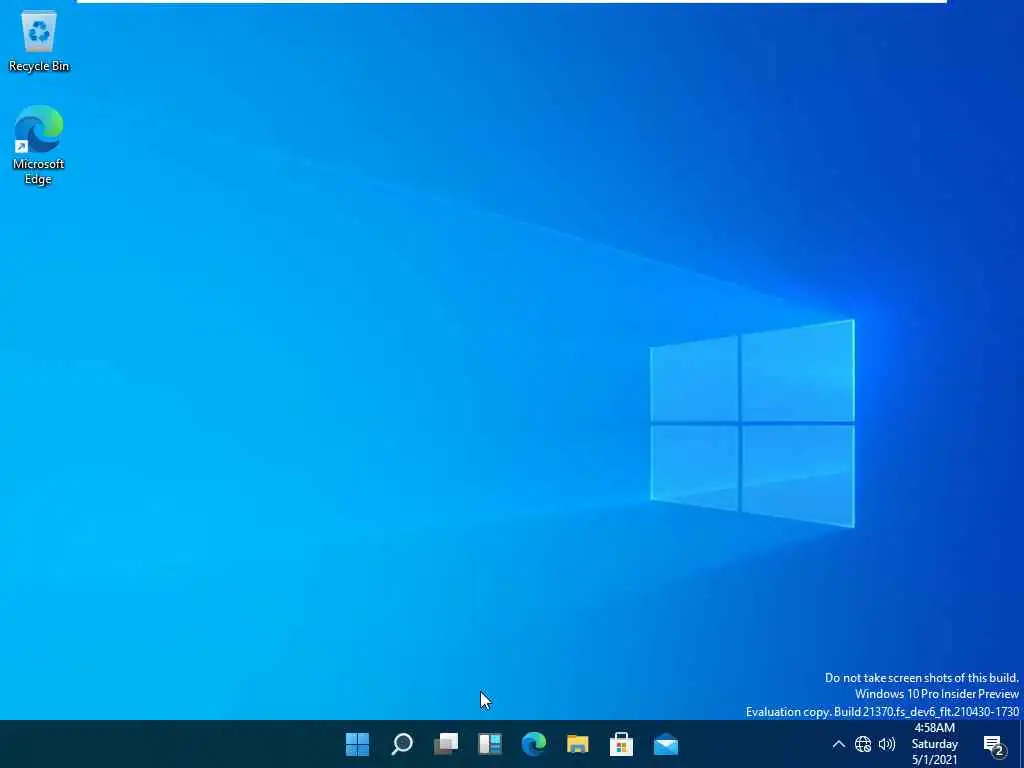The image size is (1024, 768).
Task: Open Microsoft Store from taskbar
Action: tap(621, 744)
